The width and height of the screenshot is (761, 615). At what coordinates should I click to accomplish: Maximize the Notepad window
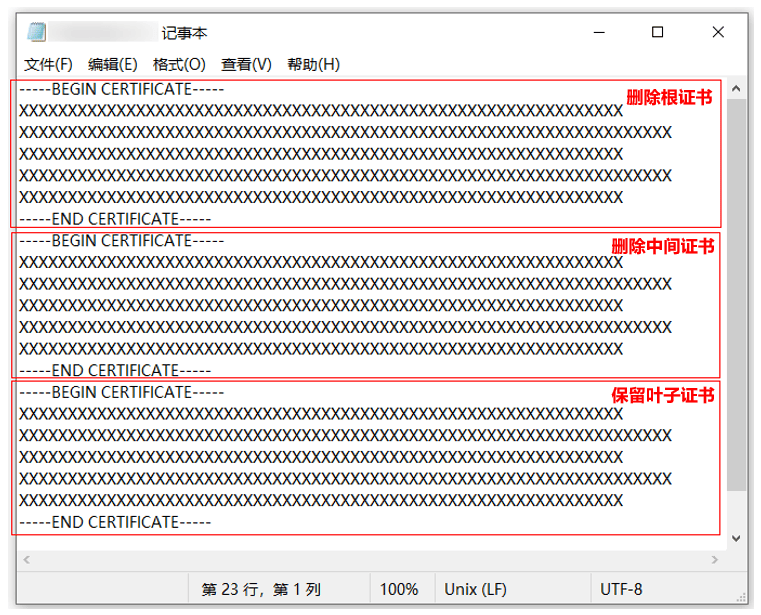coord(657,33)
